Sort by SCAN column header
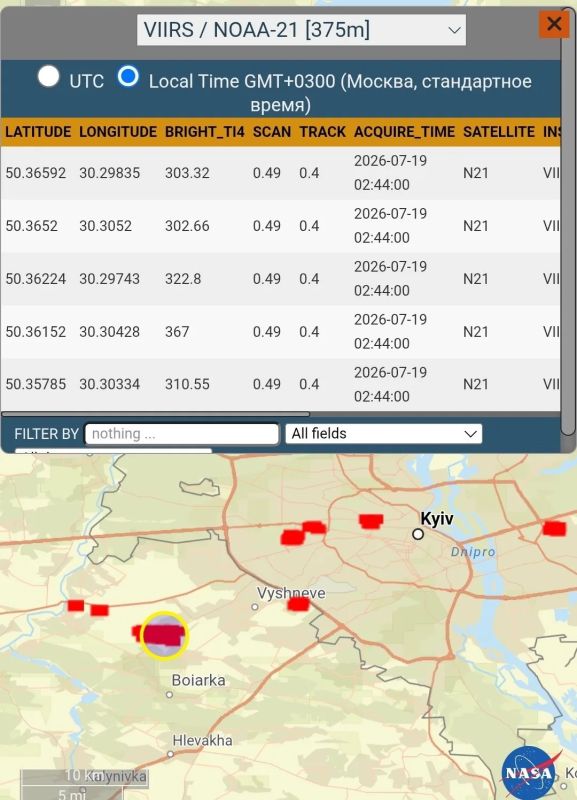Image resolution: width=577 pixels, height=800 pixels. coord(272,132)
